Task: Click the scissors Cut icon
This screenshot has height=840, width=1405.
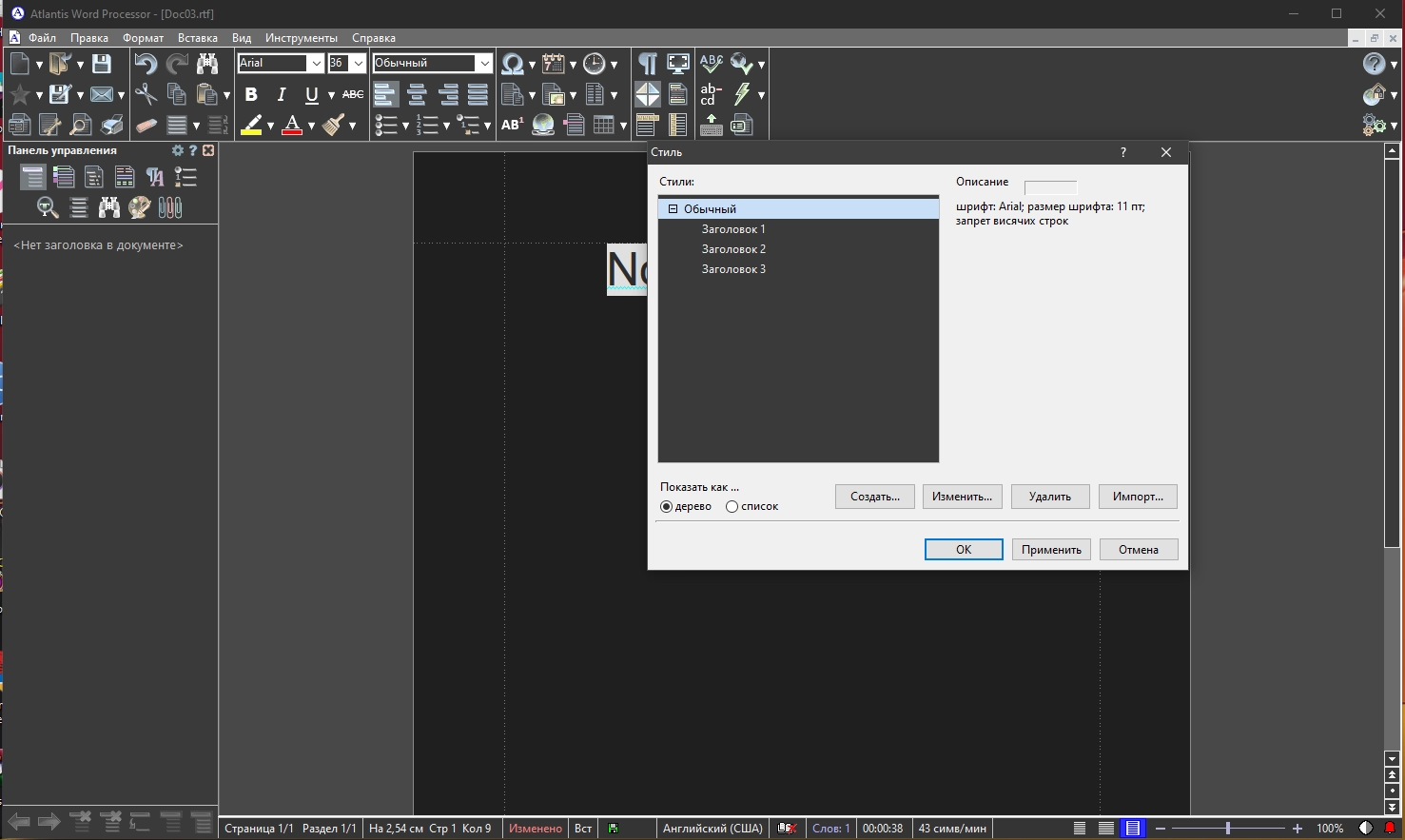Action: 146,94
